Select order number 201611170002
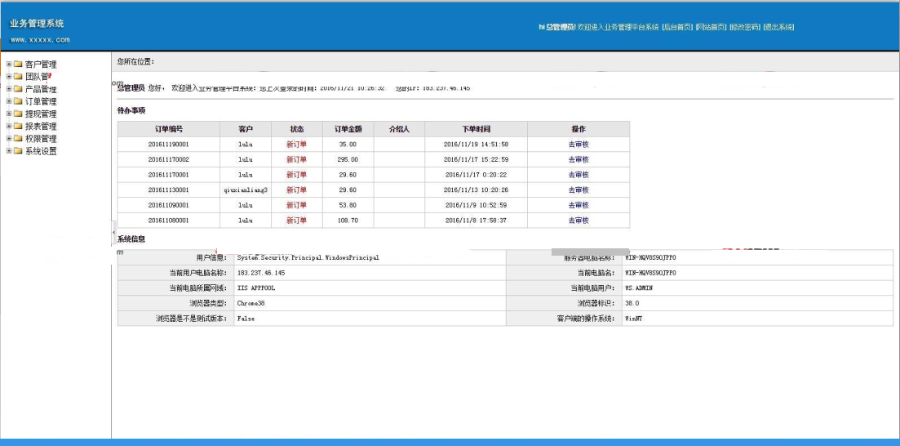 coord(169,160)
